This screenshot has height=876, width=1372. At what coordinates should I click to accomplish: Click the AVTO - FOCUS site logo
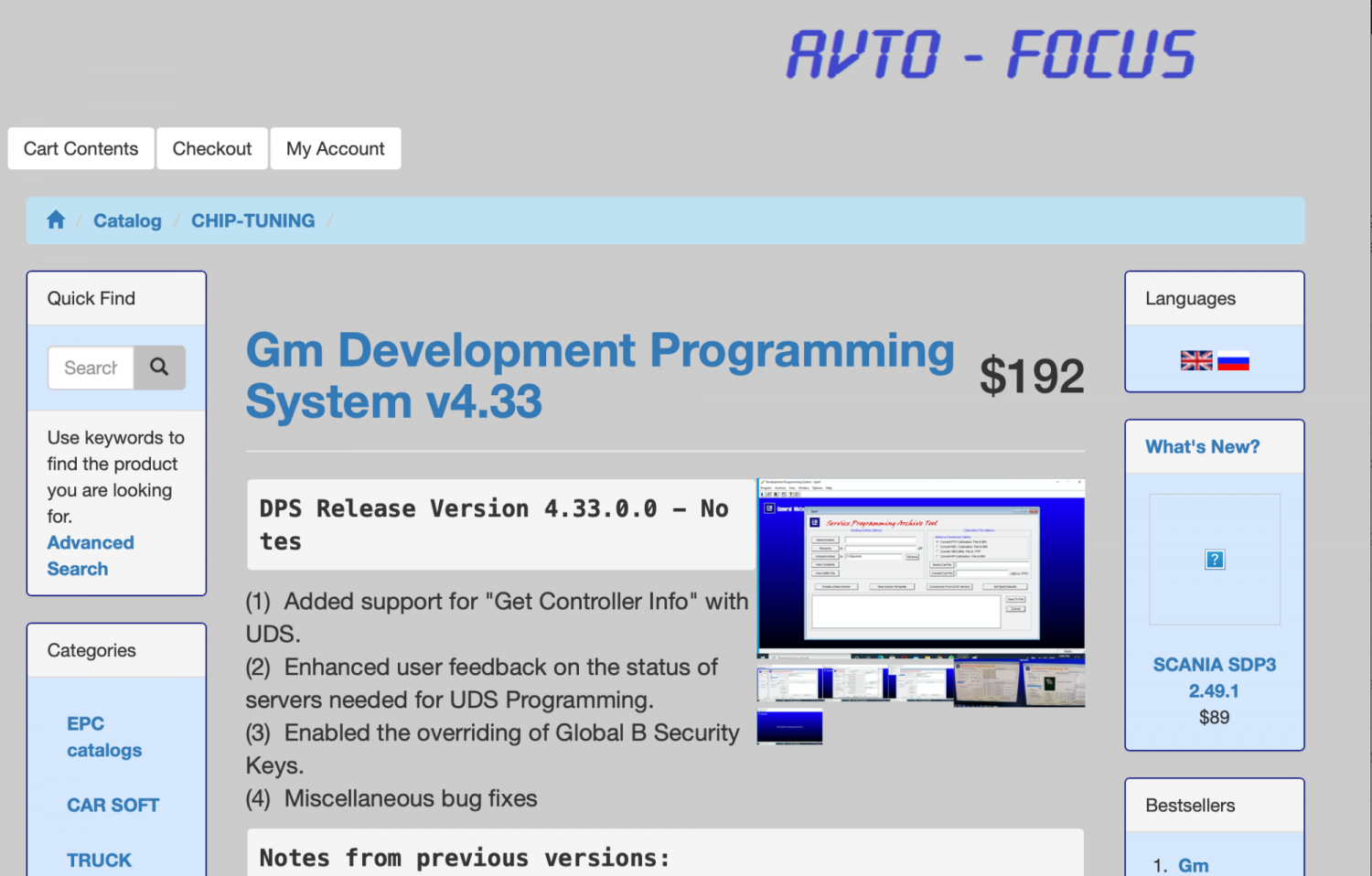(991, 53)
